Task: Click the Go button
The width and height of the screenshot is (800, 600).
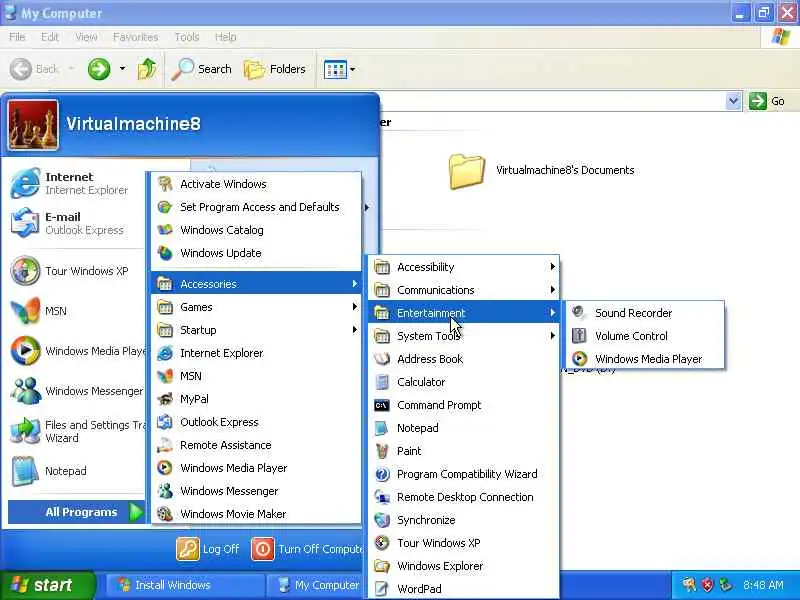Action: 768,101
